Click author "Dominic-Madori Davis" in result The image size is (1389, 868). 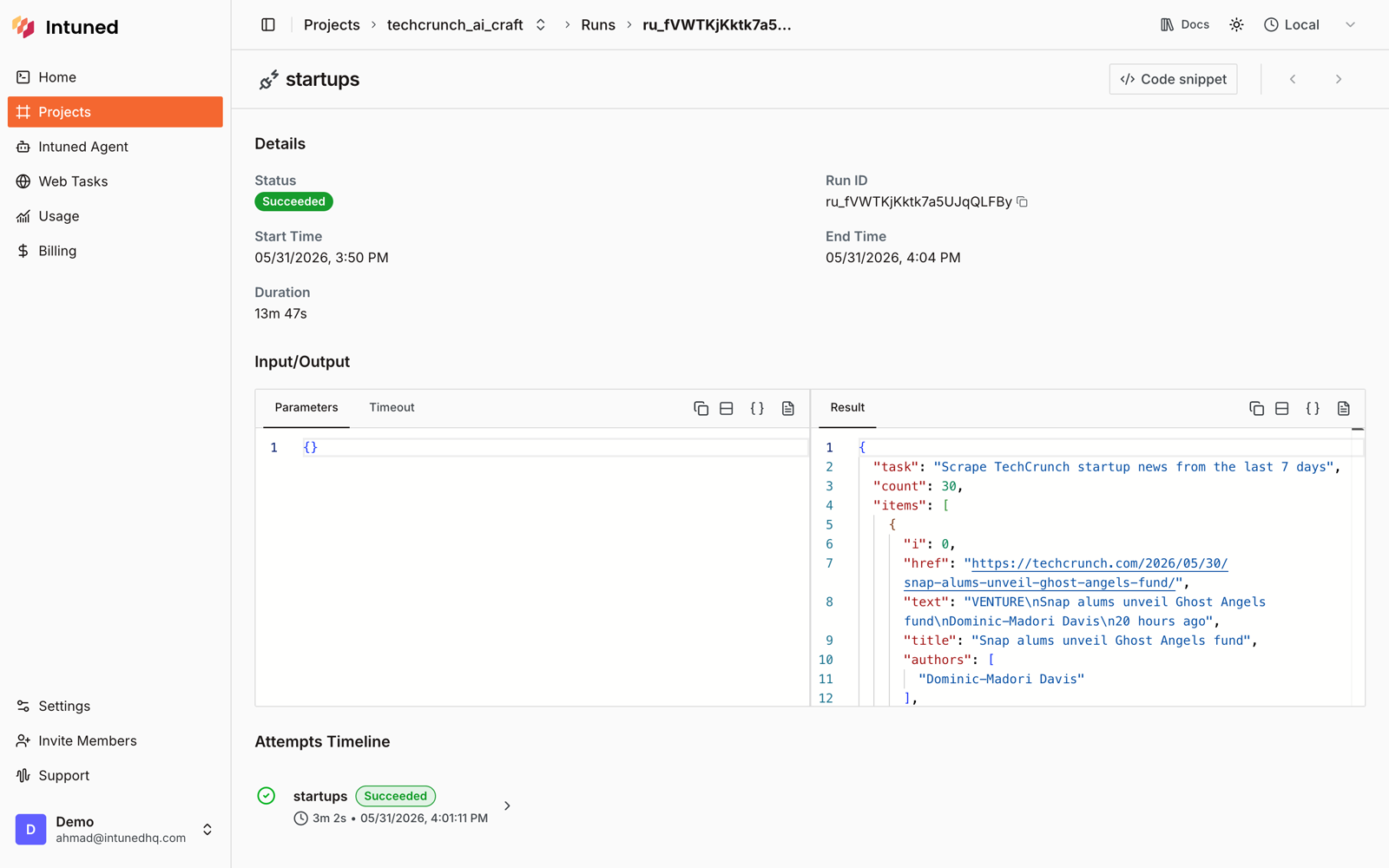coord(1002,679)
